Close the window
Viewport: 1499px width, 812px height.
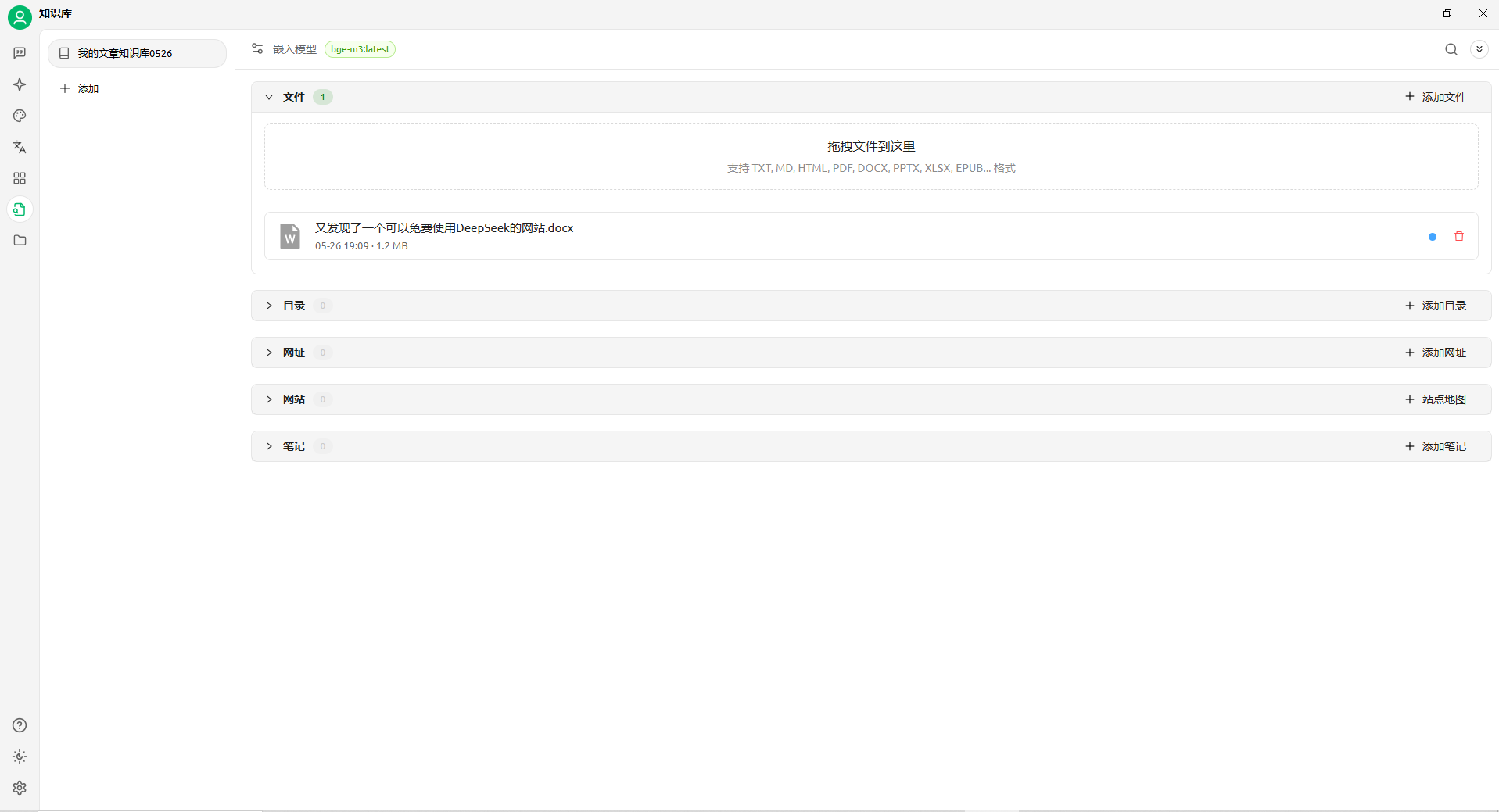tap(1483, 13)
